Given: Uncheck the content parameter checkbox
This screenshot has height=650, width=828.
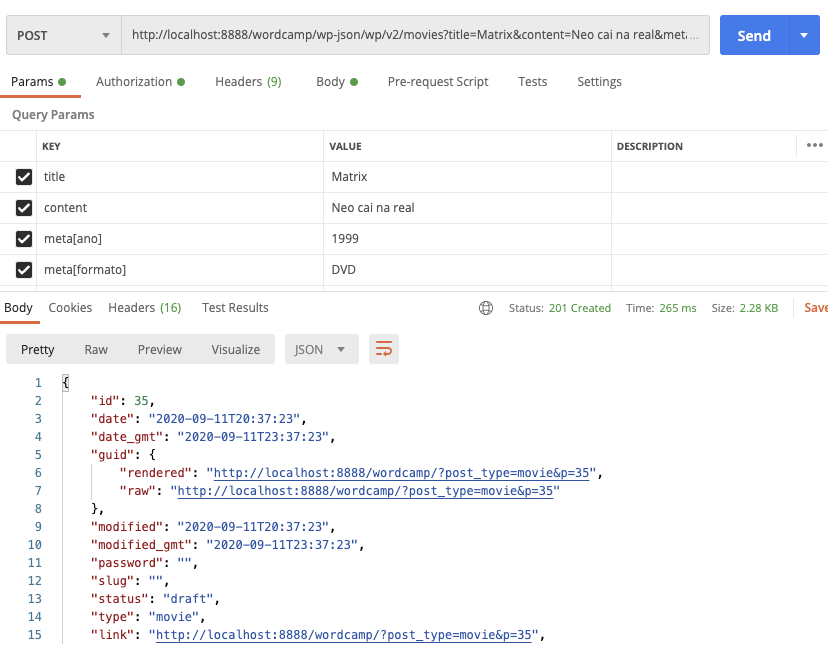Looking at the screenshot, I should click(24, 208).
